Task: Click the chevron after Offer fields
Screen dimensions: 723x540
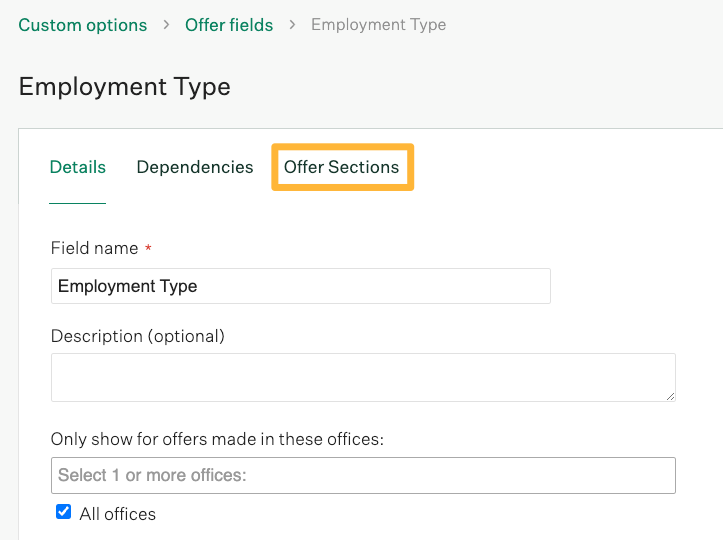Action: 292,25
